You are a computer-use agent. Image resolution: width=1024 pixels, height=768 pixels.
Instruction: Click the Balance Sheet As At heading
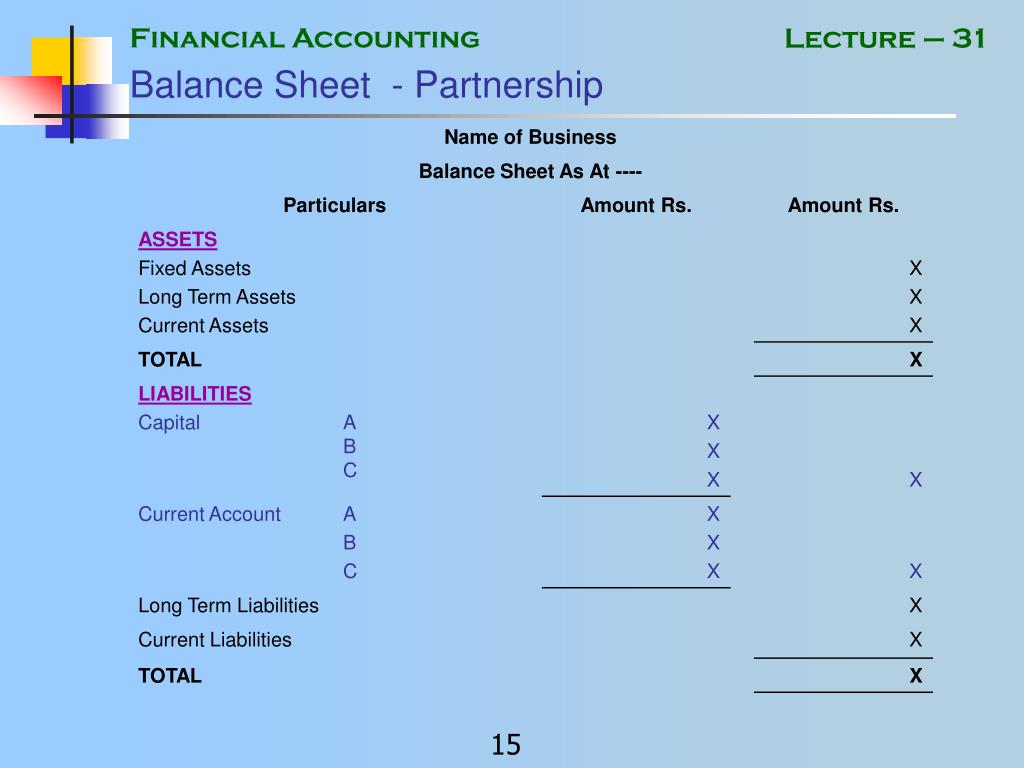click(530, 171)
